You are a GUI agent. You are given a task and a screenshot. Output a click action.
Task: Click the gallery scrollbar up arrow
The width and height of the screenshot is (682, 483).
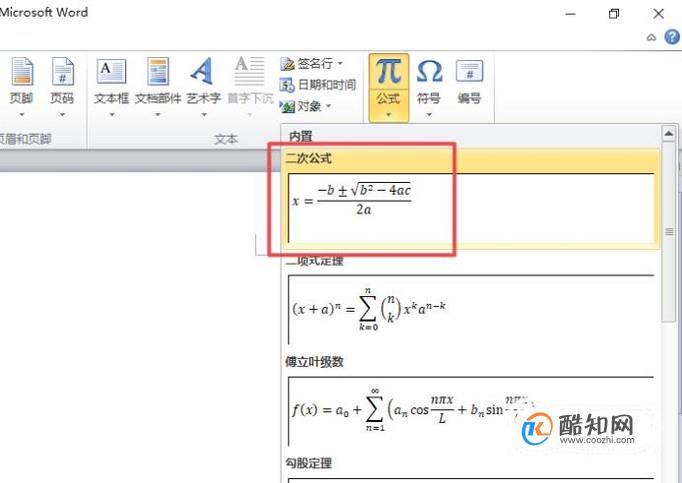pyautogui.click(x=669, y=133)
